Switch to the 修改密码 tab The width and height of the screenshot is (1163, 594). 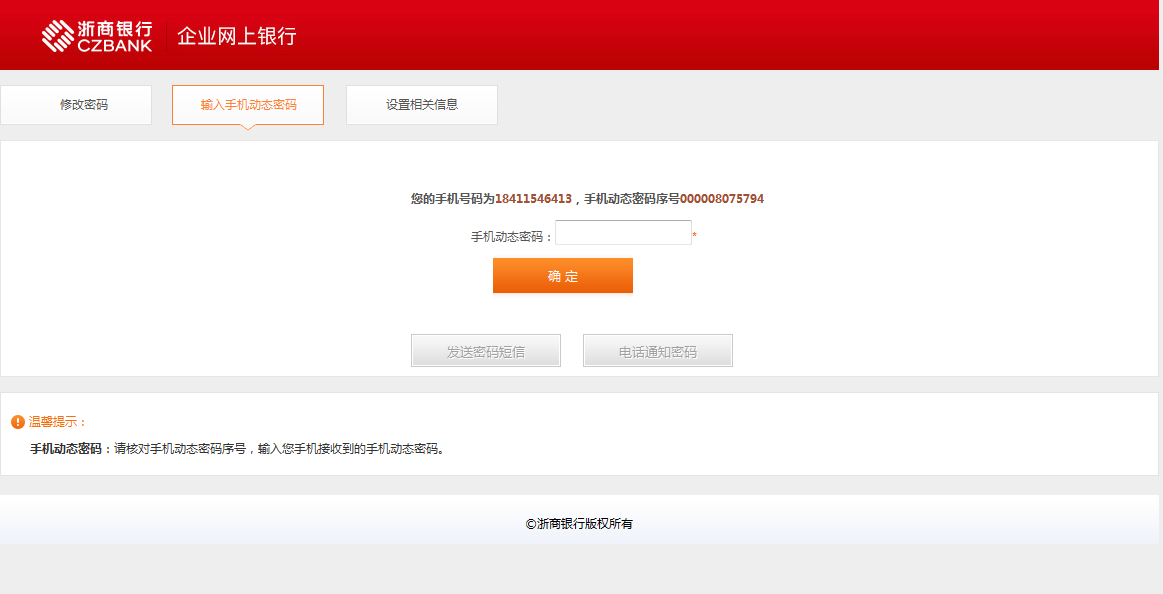(x=76, y=105)
